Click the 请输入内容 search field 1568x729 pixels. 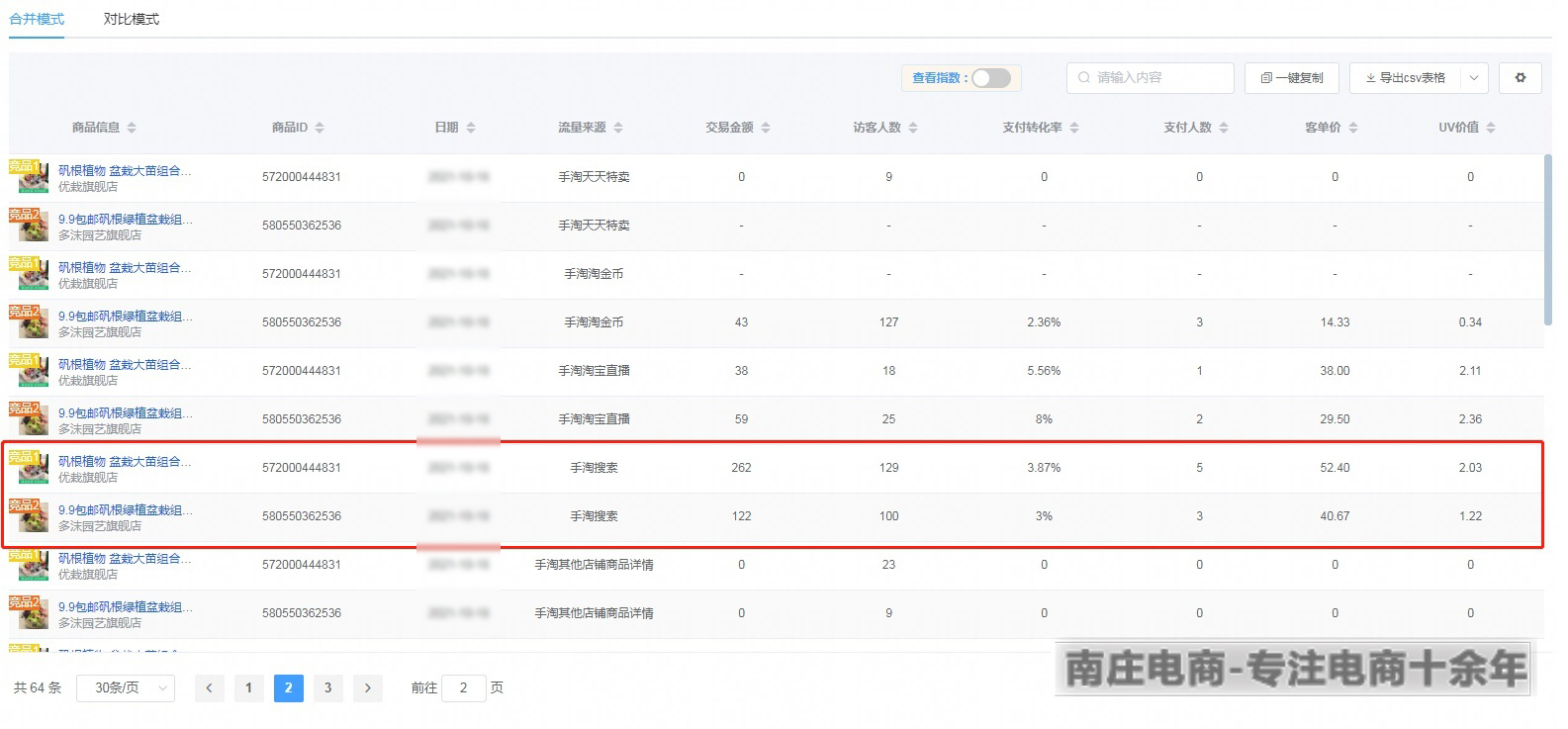pos(1150,78)
